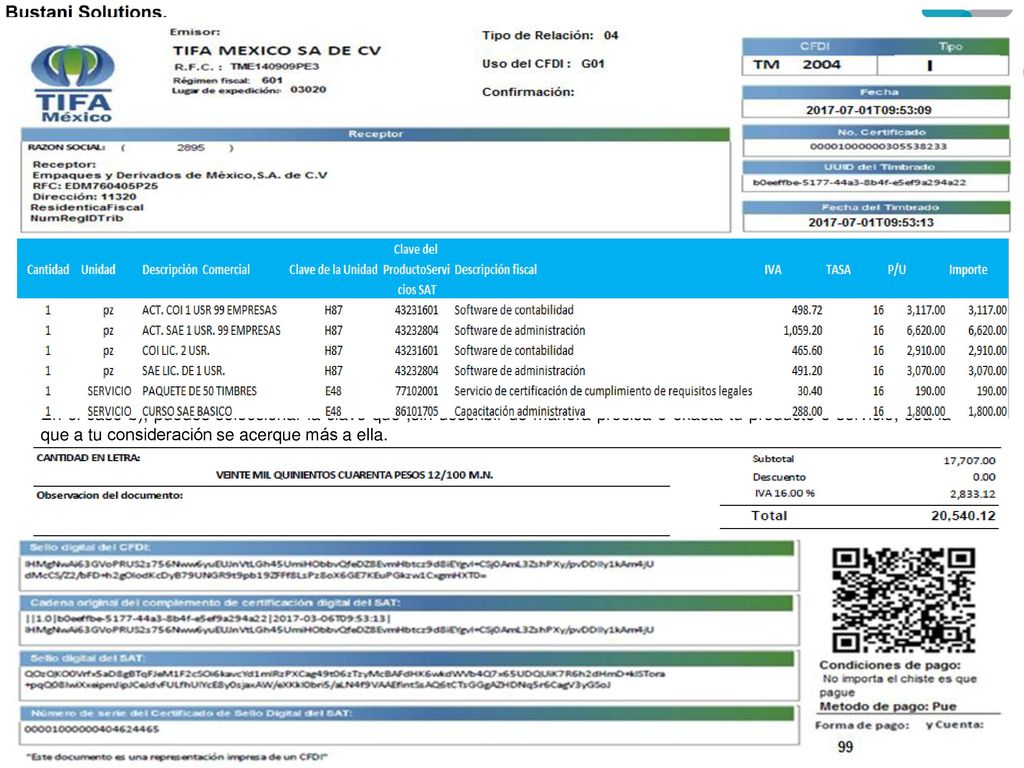Viewport: 1024px width, 768px height.
Task: Click the QR code image
Action: 904,600
